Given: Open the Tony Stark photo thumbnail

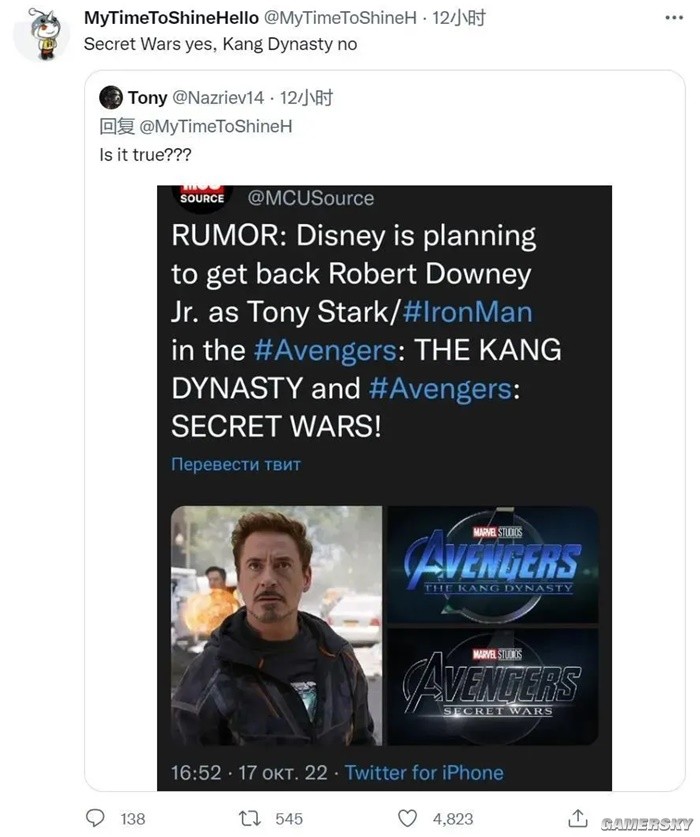Looking at the screenshot, I should coord(276,625).
